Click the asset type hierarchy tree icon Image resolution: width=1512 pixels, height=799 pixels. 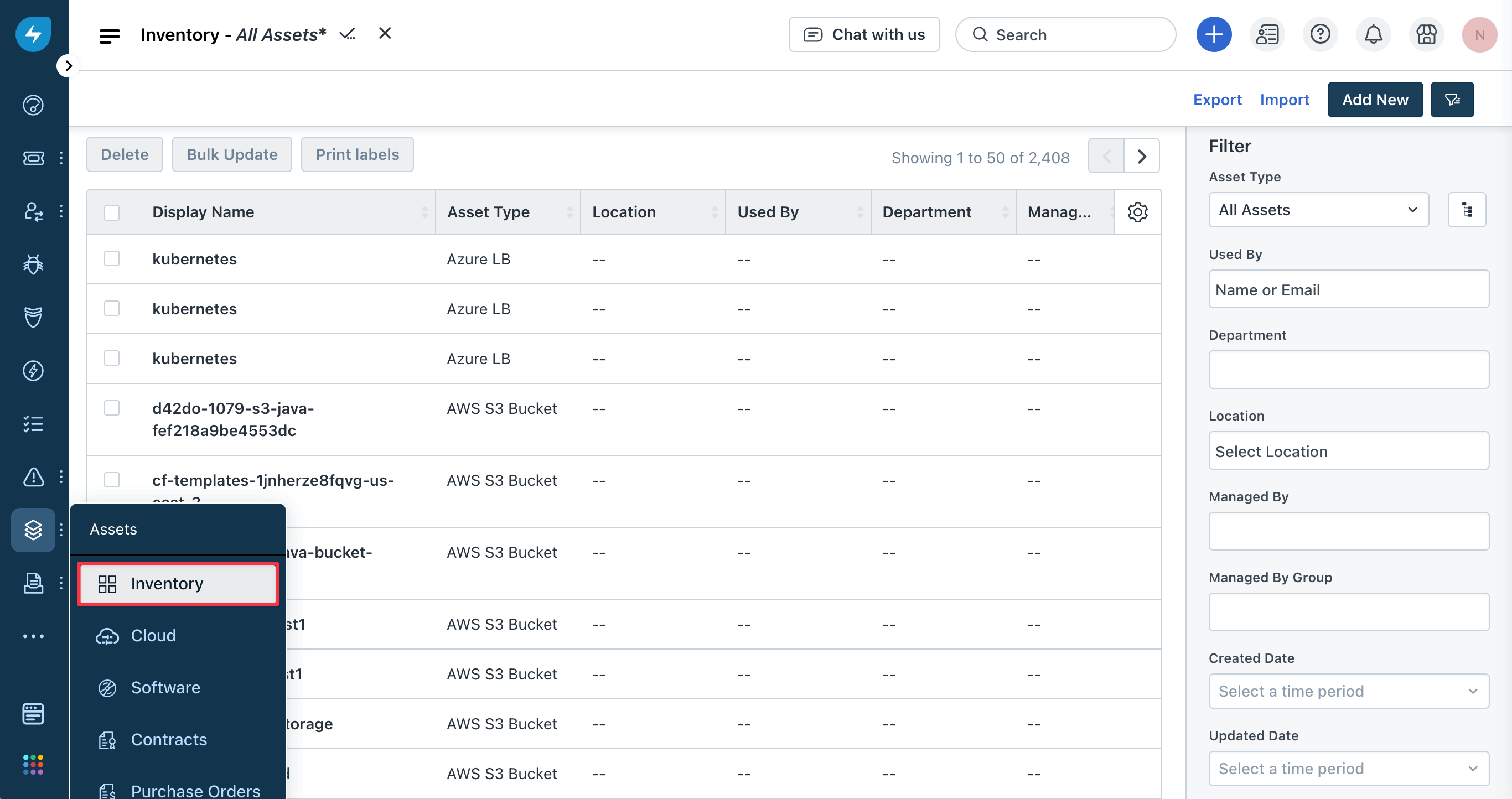coord(1466,210)
